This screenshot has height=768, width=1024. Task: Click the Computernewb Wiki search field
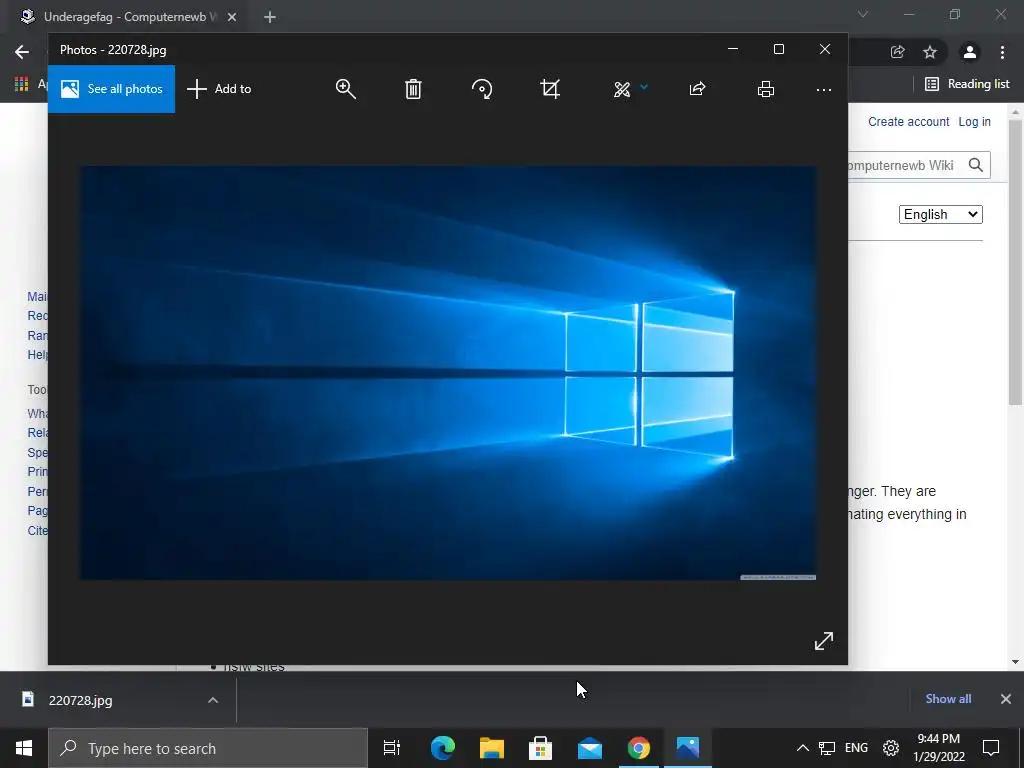point(904,165)
